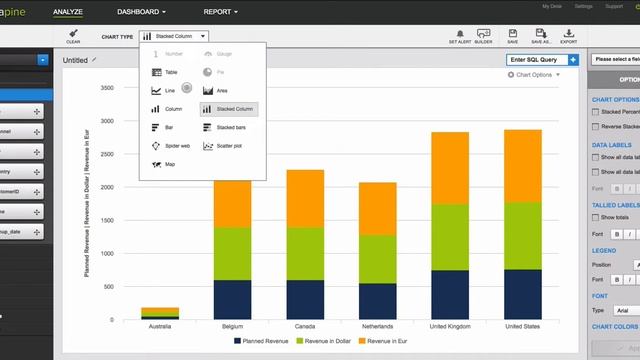Choose the Area chart type
640x360 pixels.
(215, 91)
